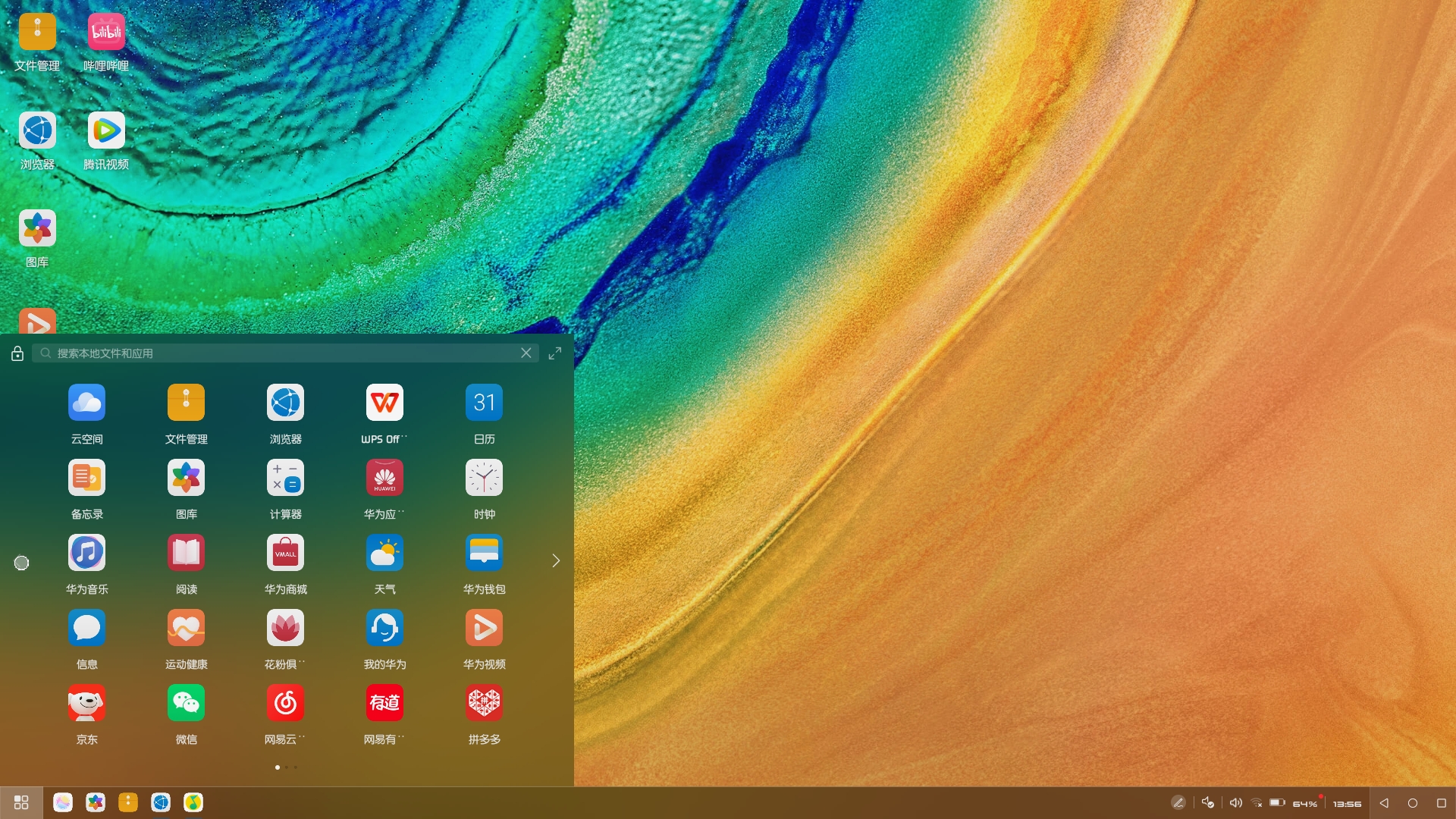
Task: Open the pastel colorful app in the taskbar
Action: [63, 802]
